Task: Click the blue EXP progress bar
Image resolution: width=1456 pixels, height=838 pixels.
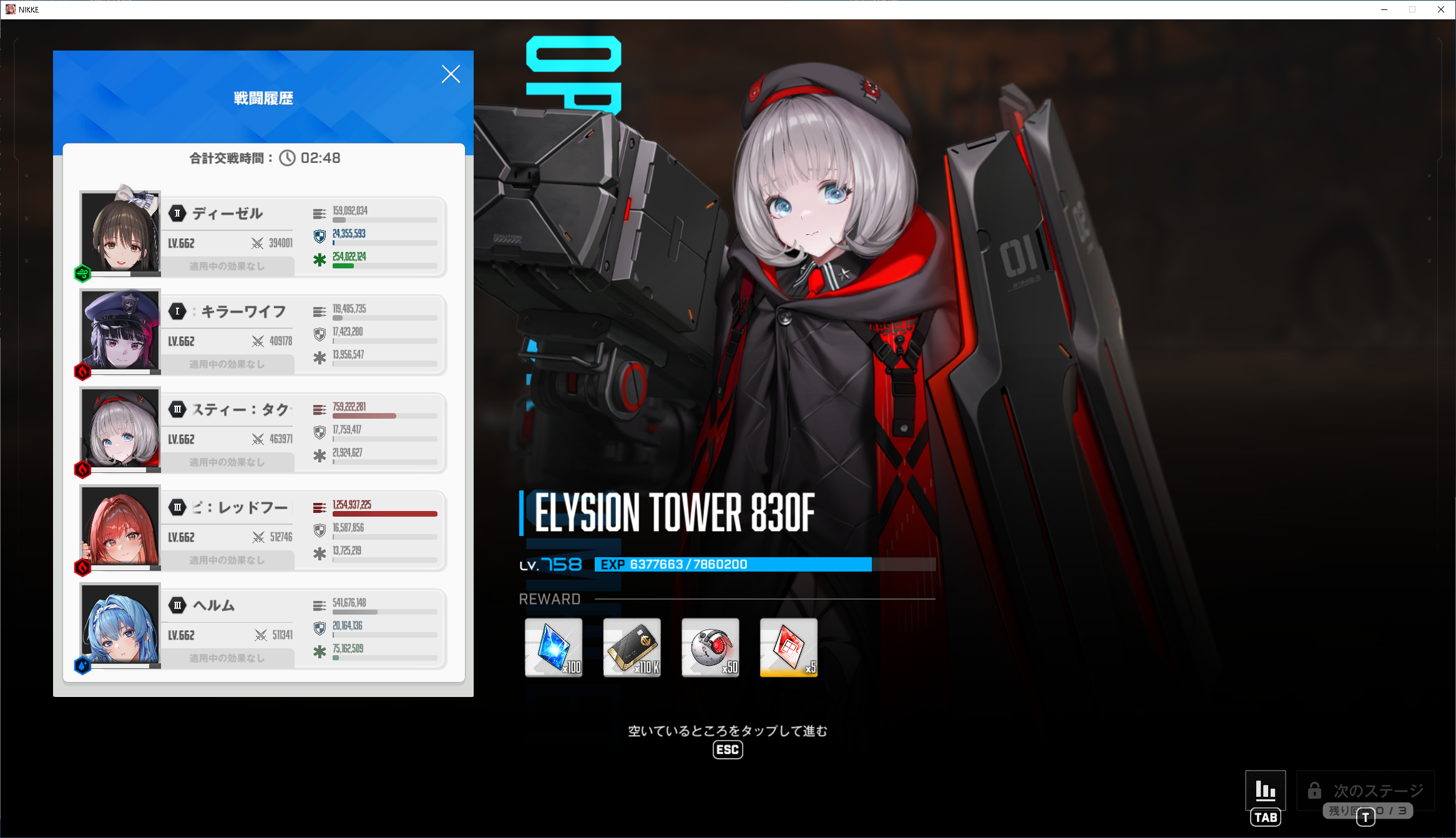Action: pos(733,564)
